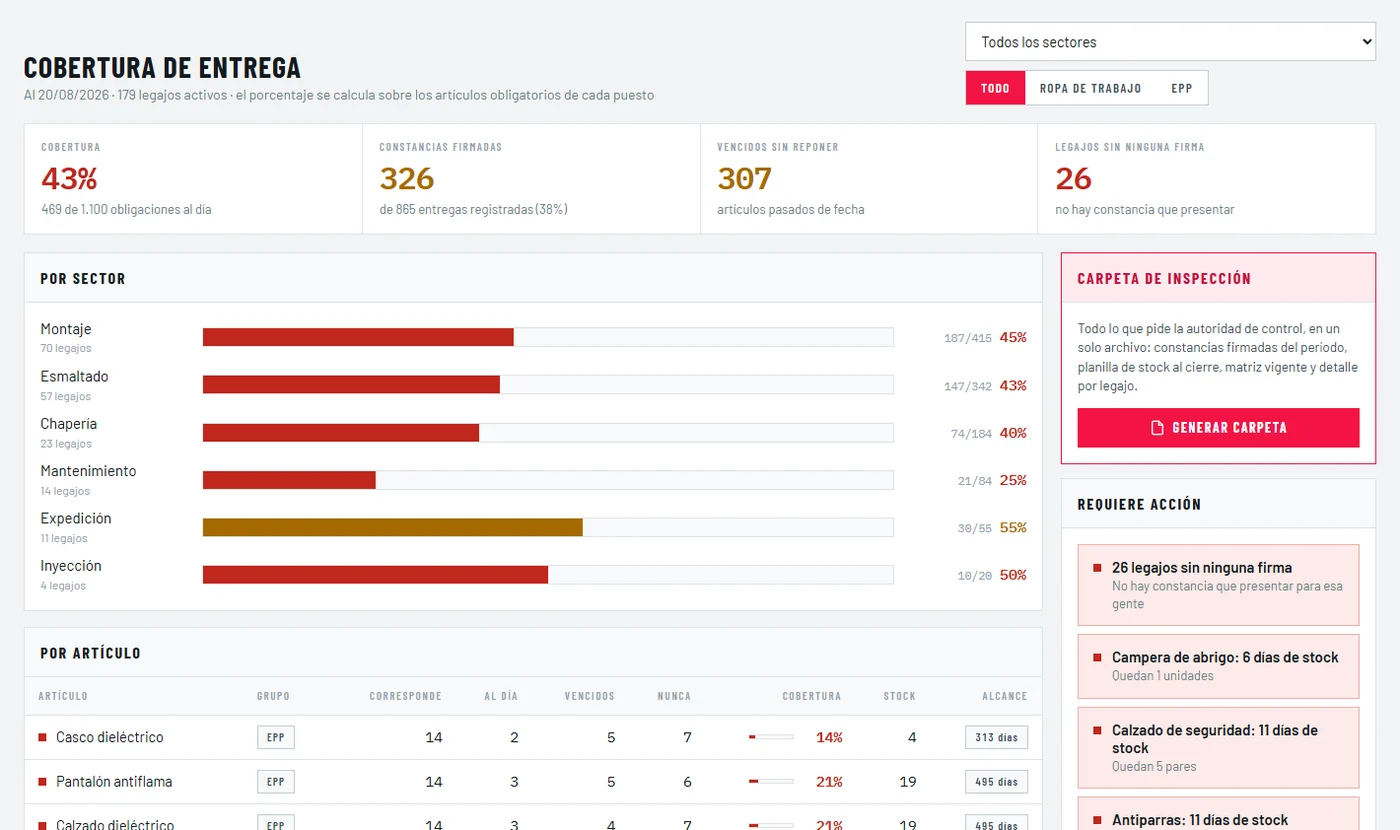Click the VENCIDOS column header
The height and width of the screenshot is (830, 1400).
click(x=590, y=696)
